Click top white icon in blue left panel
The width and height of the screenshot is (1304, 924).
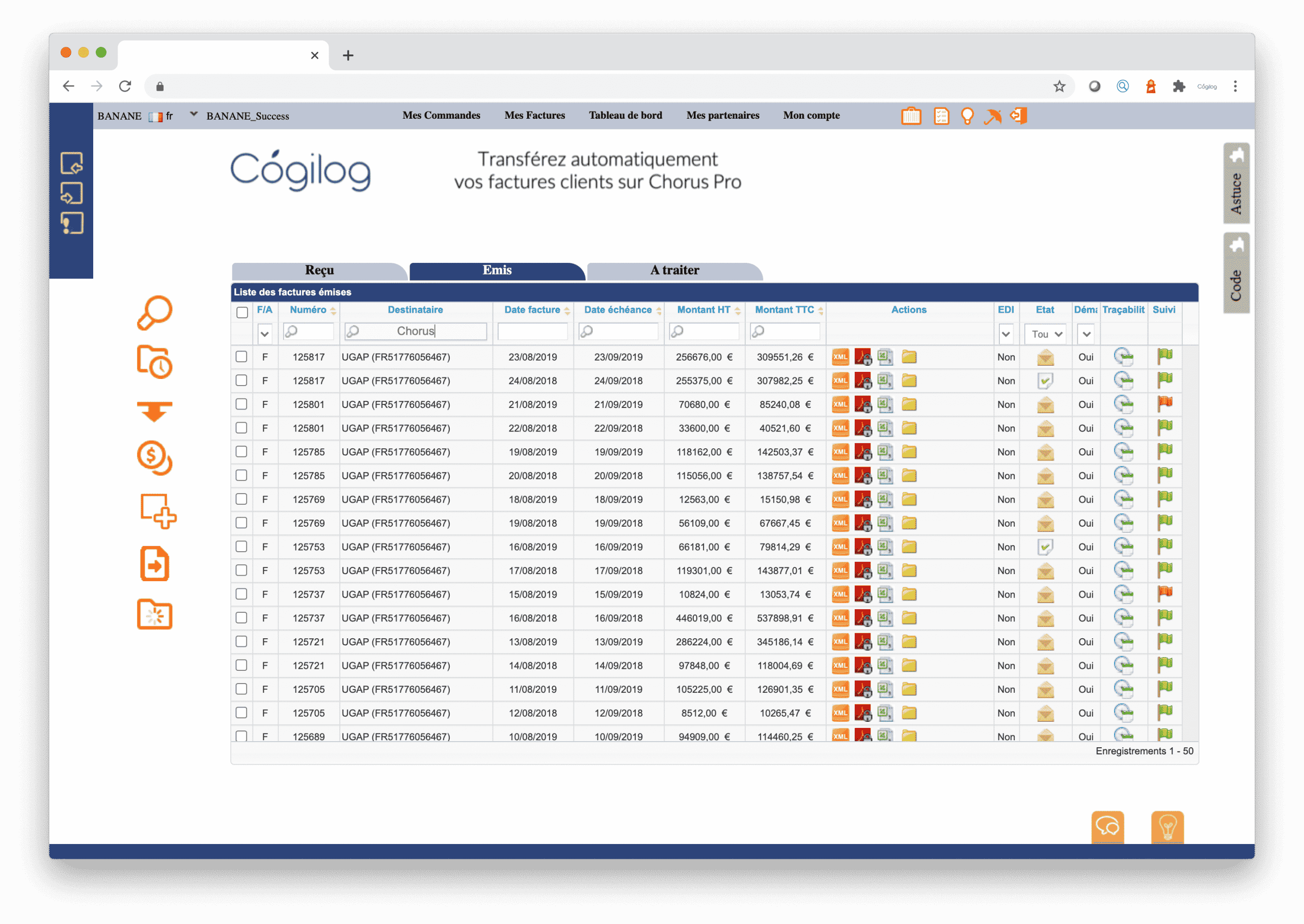72,162
